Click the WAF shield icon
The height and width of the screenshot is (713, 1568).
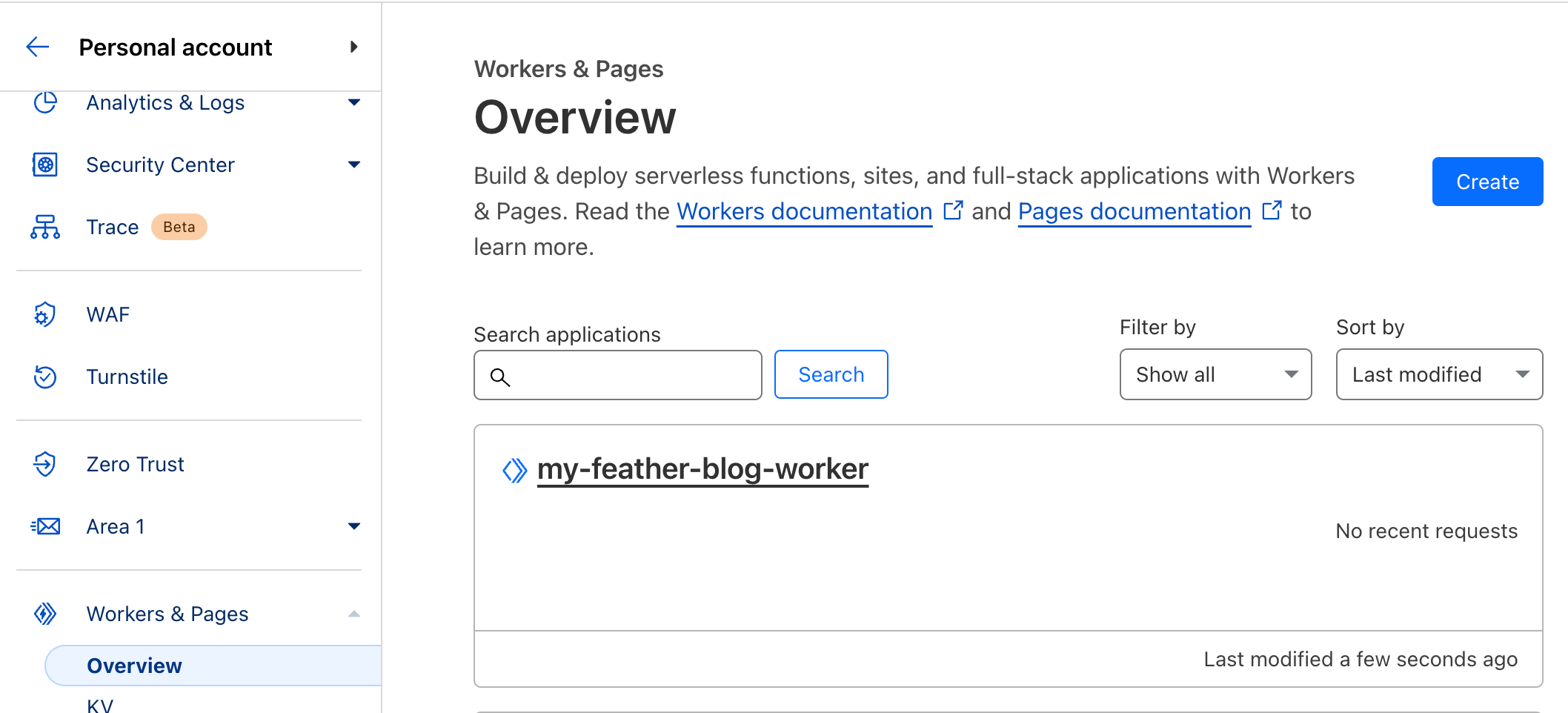[x=45, y=314]
